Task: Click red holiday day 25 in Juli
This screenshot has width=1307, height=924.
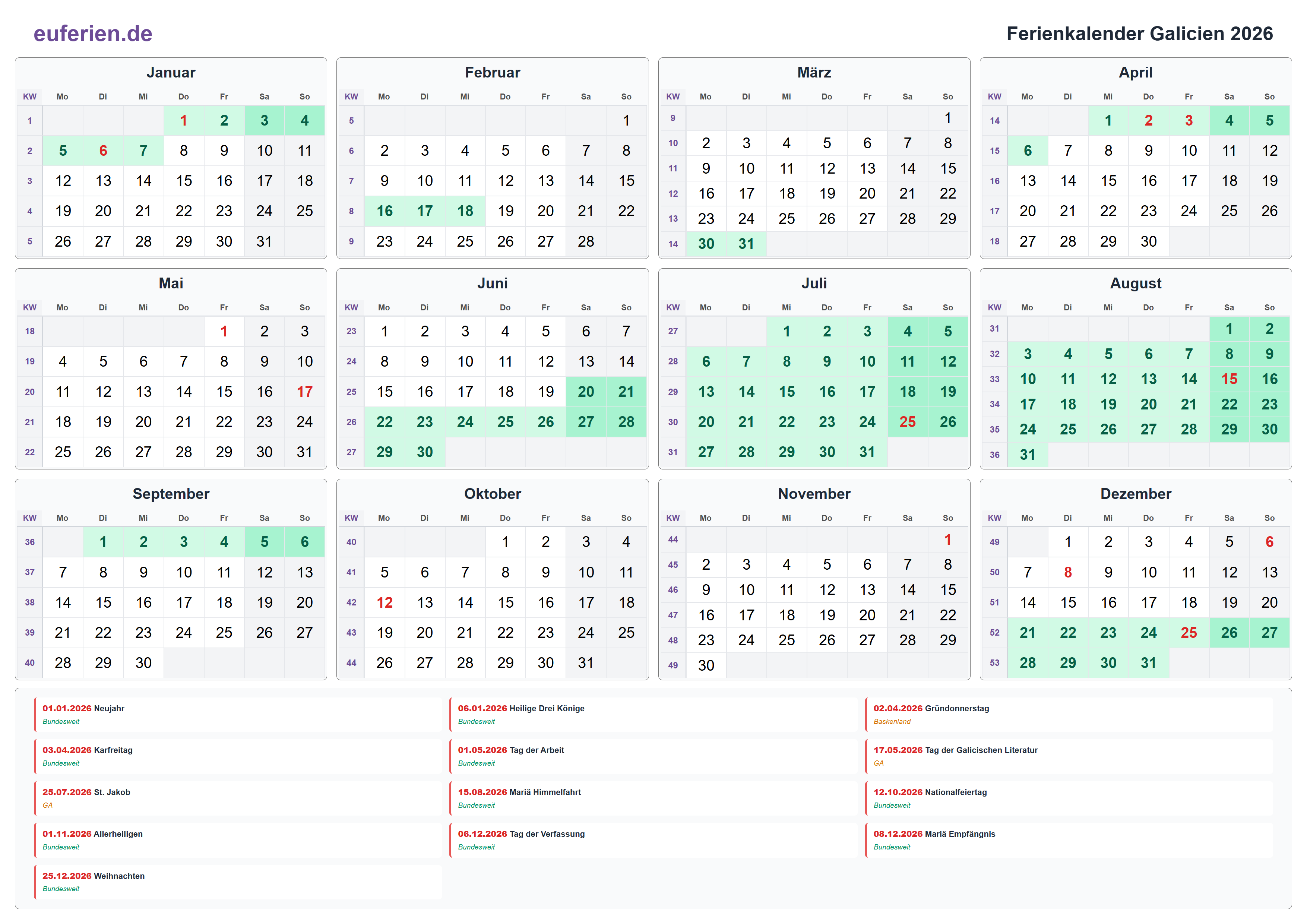Action: click(907, 422)
